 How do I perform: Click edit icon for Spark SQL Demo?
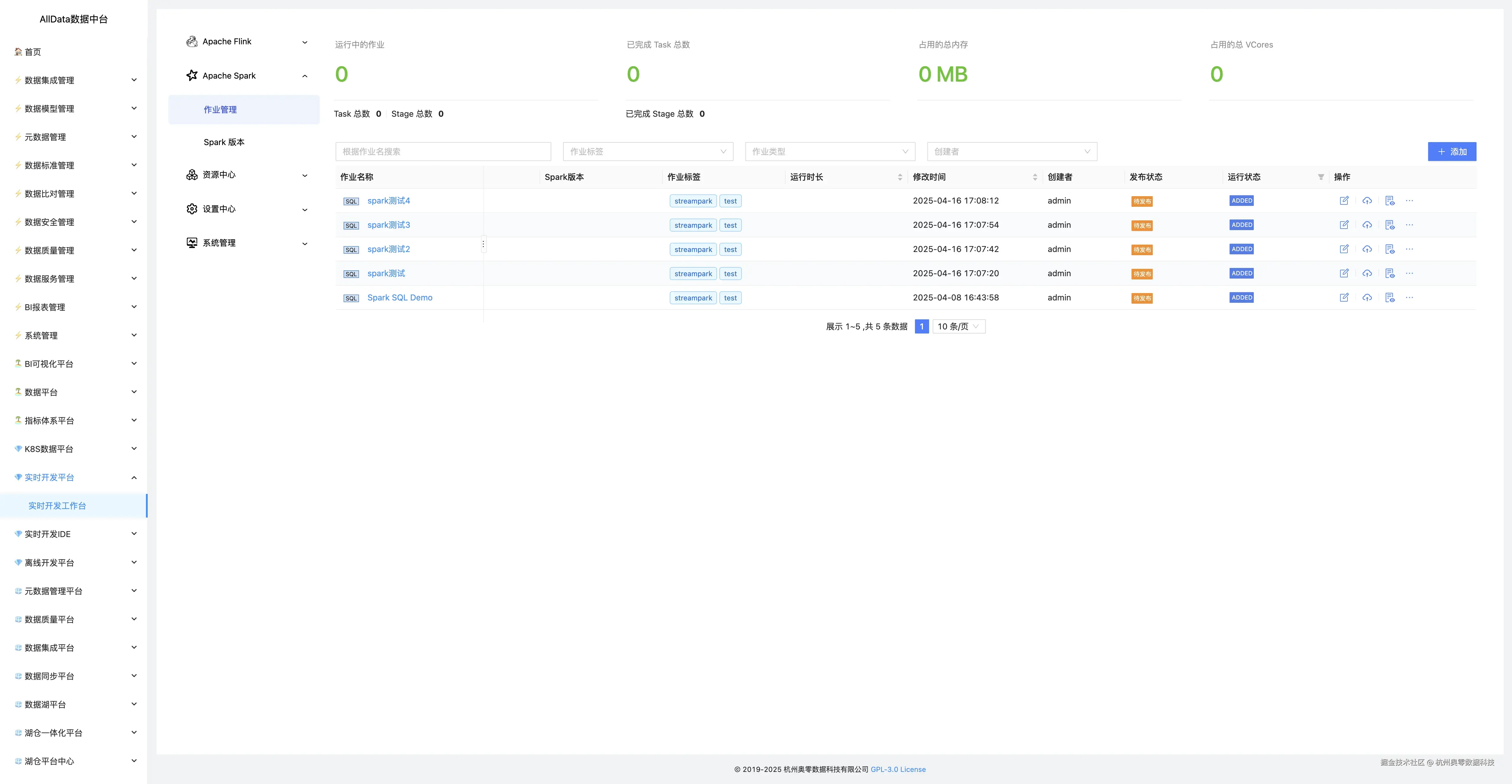[1344, 297]
